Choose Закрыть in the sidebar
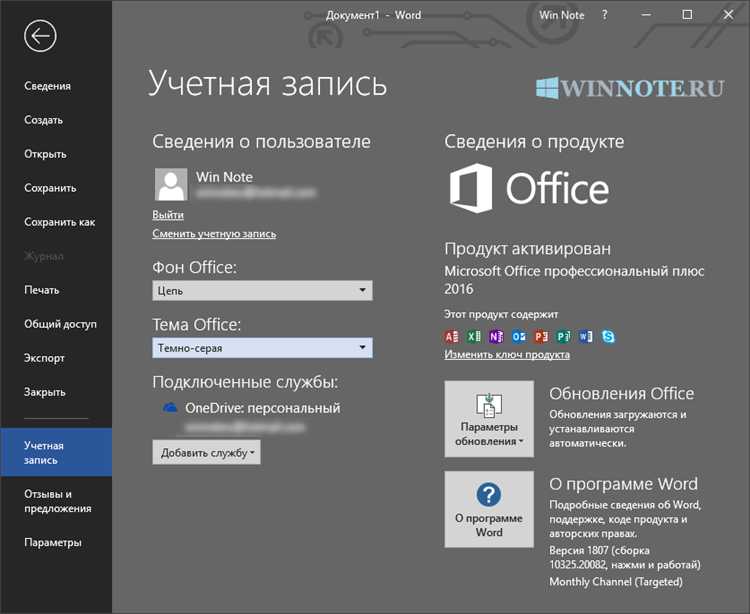The image size is (750, 614). pos(45,392)
